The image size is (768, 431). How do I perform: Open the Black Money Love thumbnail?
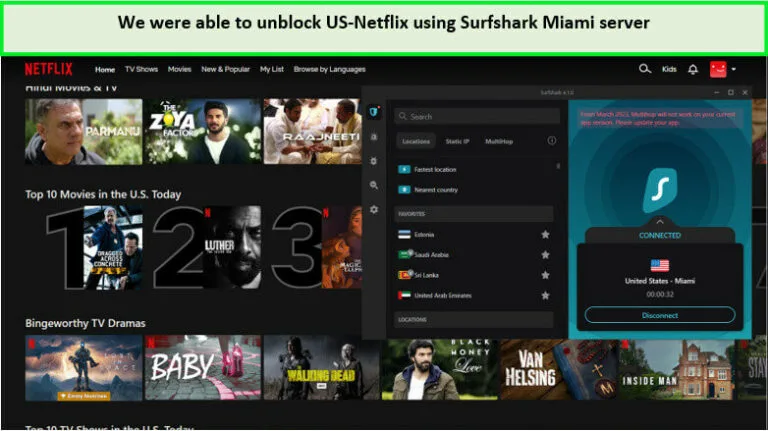(440, 369)
